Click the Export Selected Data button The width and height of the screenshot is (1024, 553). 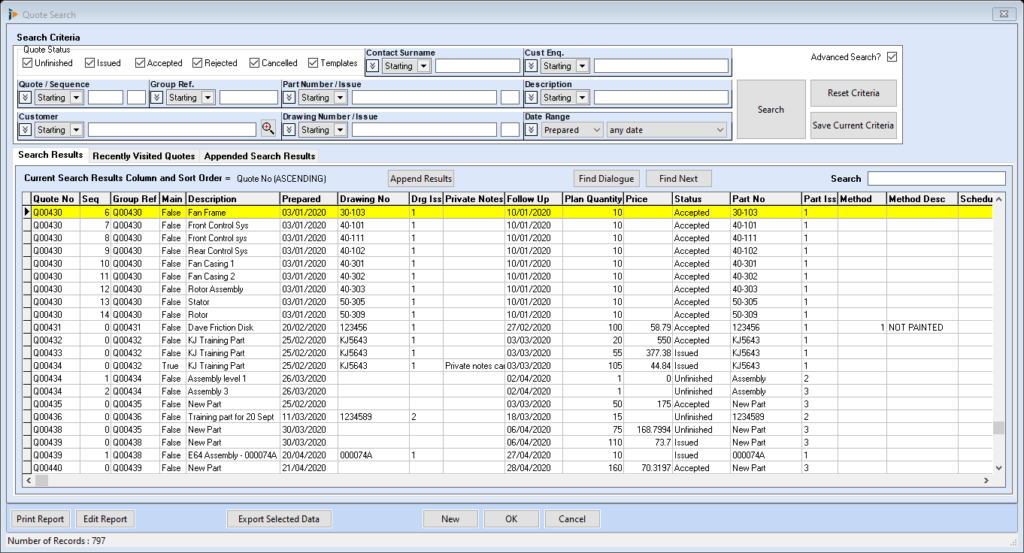tap(279, 519)
